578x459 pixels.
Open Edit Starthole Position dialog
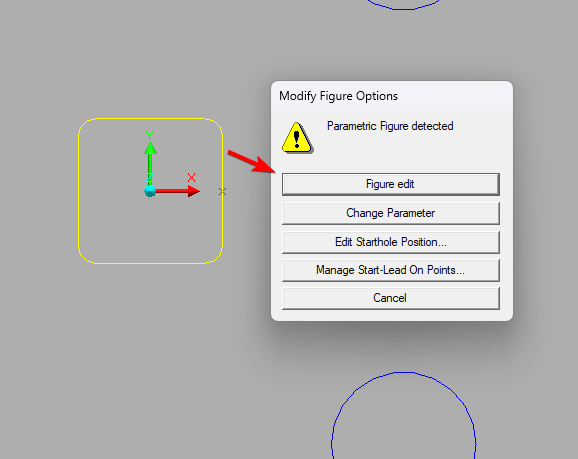[390, 242]
